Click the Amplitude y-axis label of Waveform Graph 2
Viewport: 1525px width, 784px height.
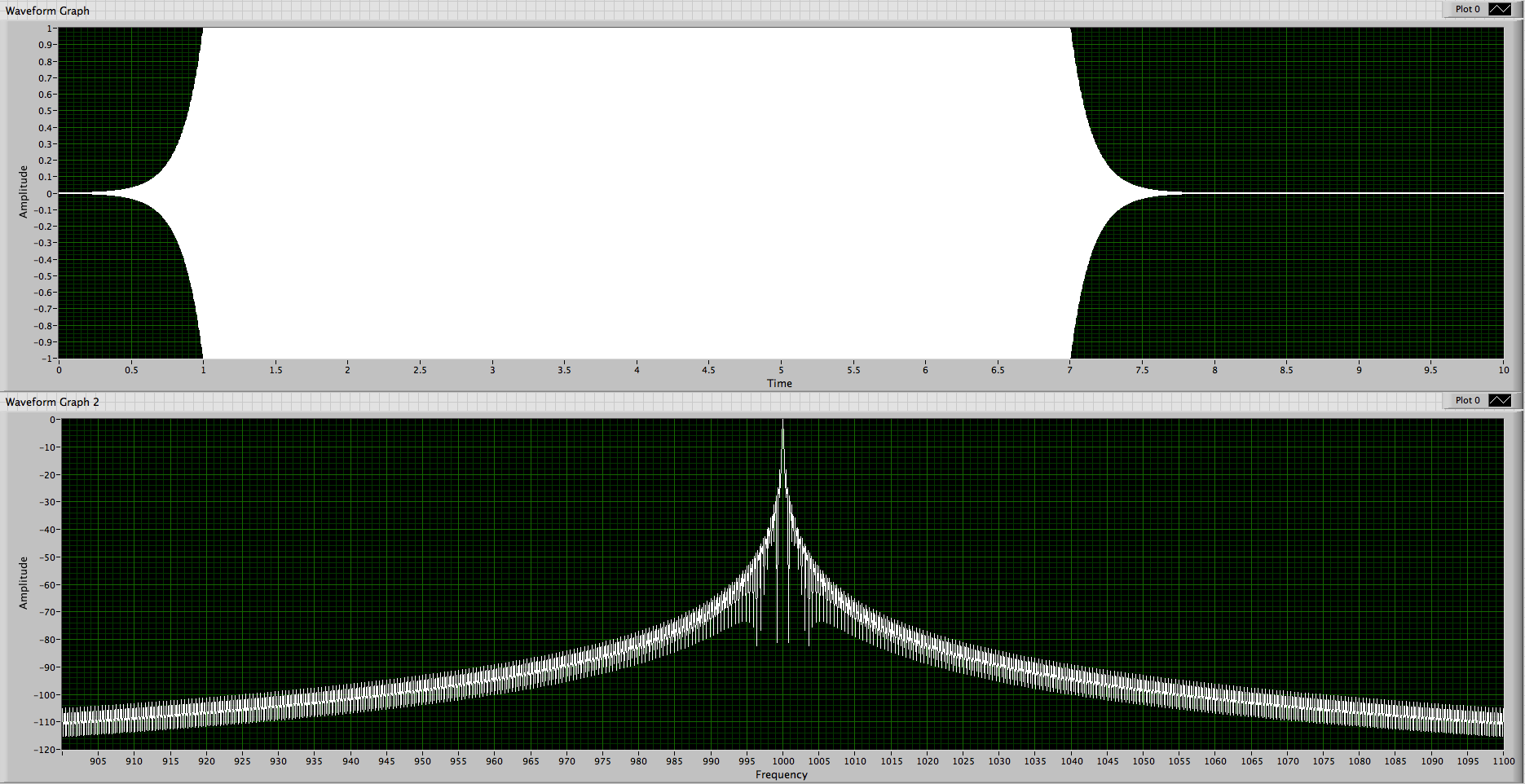click(23, 583)
